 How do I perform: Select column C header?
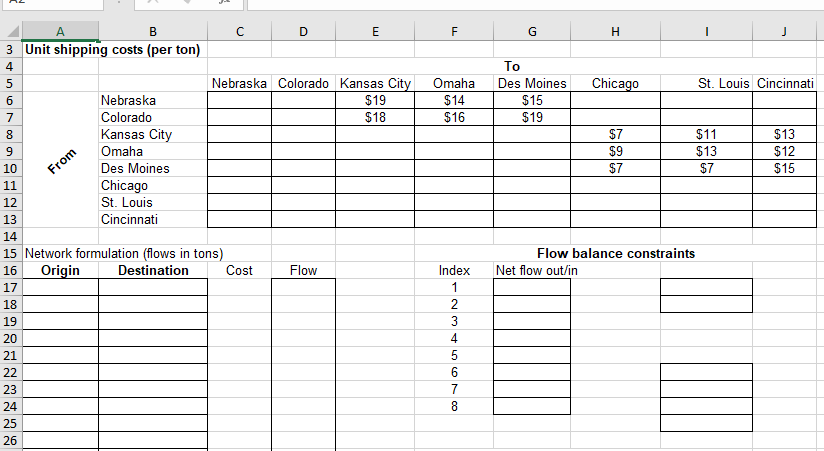[240, 32]
